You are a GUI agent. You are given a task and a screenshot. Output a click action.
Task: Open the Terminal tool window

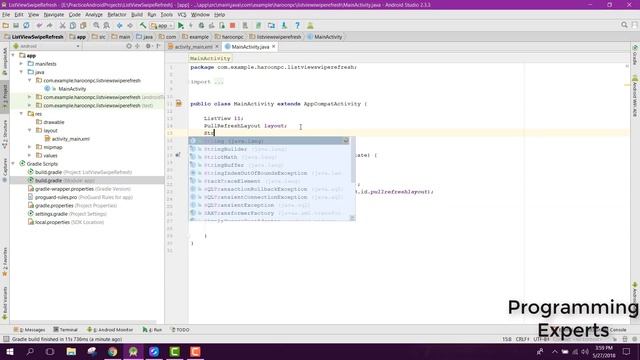pos(65,330)
